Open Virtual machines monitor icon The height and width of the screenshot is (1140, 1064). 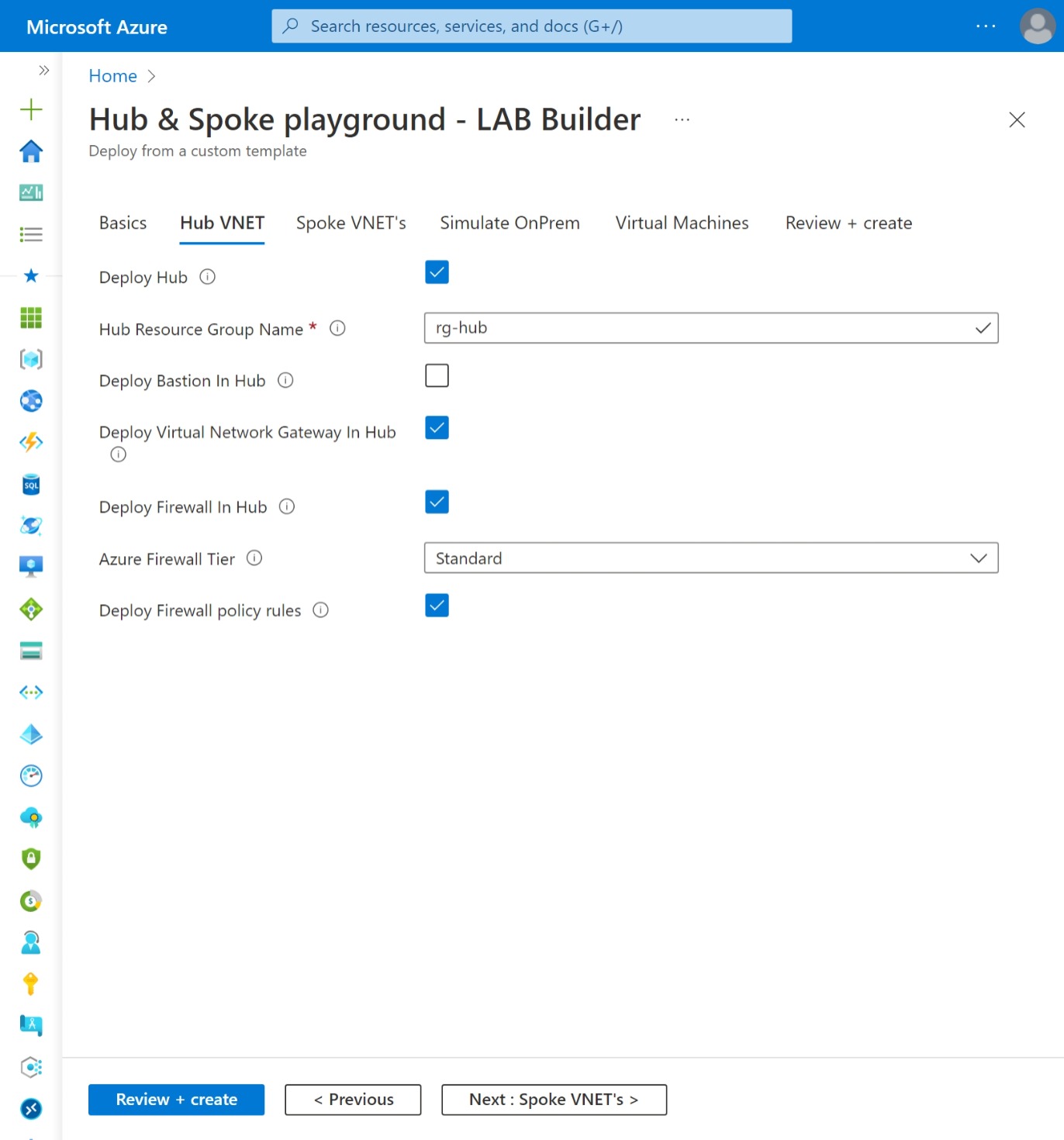(31, 567)
